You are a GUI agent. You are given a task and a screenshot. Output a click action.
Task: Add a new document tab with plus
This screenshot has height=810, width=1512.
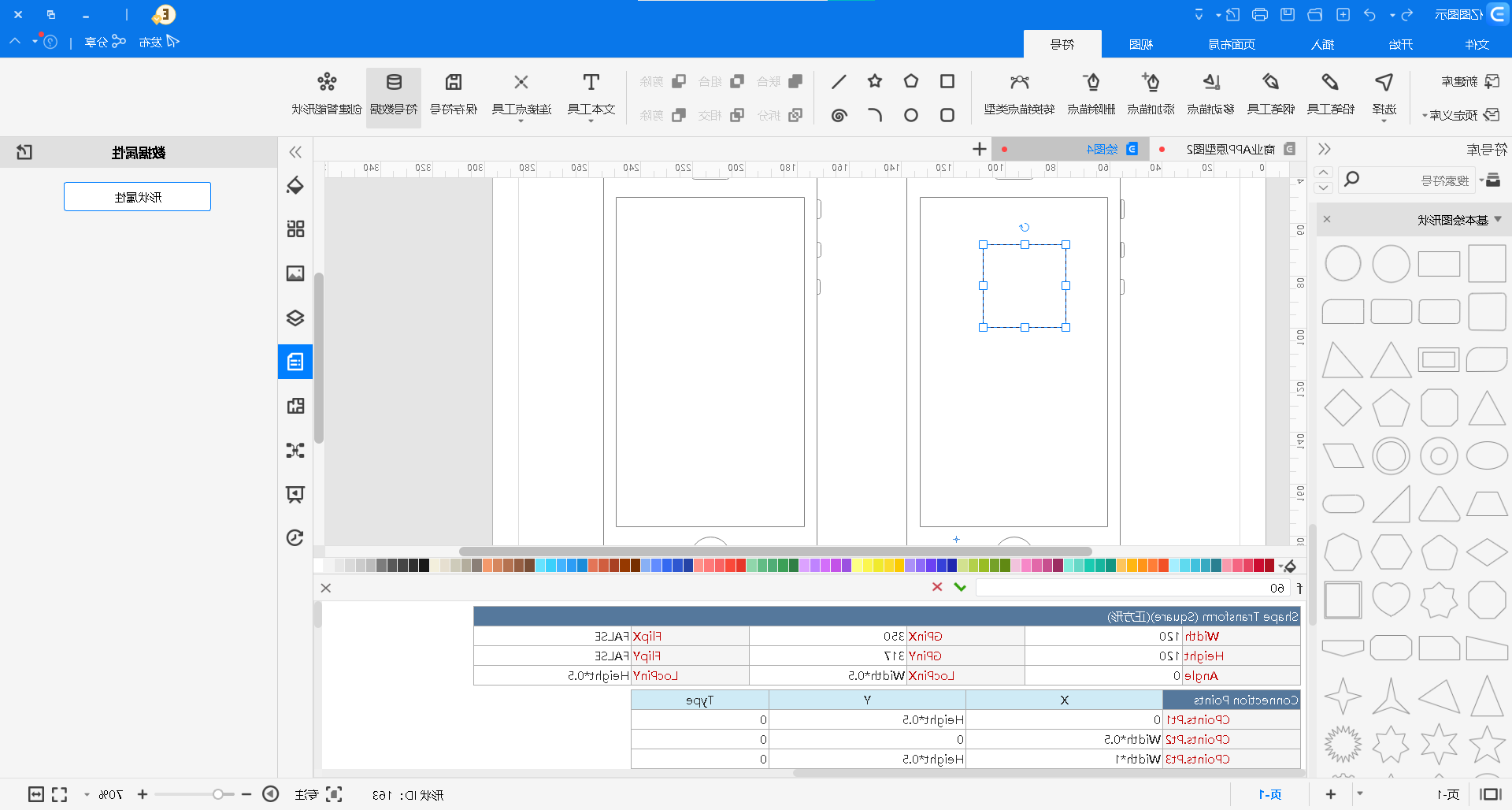coord(979,149)
